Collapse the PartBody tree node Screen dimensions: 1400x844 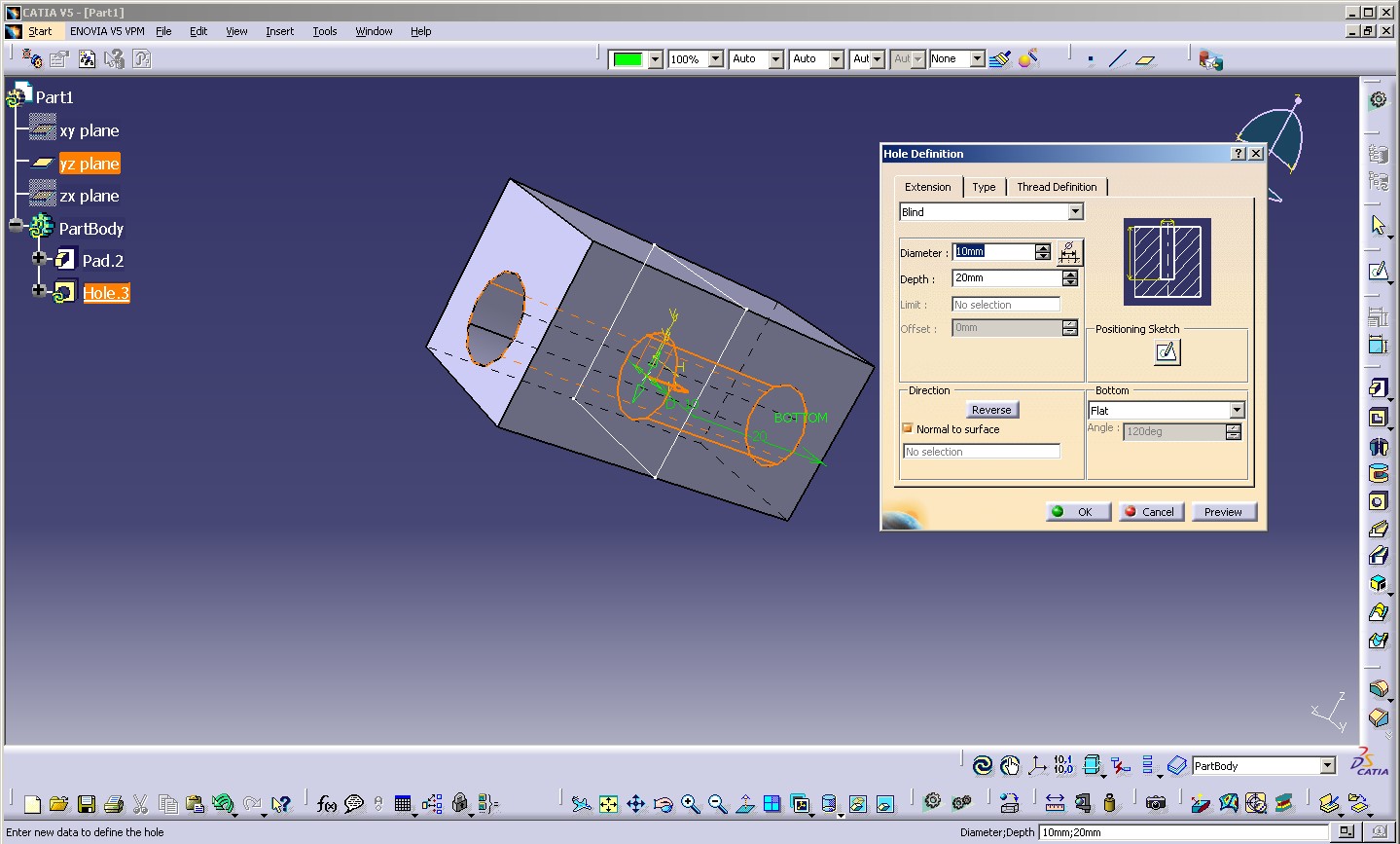click(x=16, y=225)
